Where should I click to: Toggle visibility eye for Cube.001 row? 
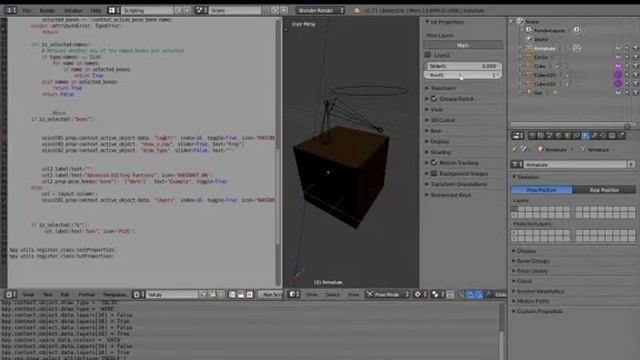click(x=618, y=75)
